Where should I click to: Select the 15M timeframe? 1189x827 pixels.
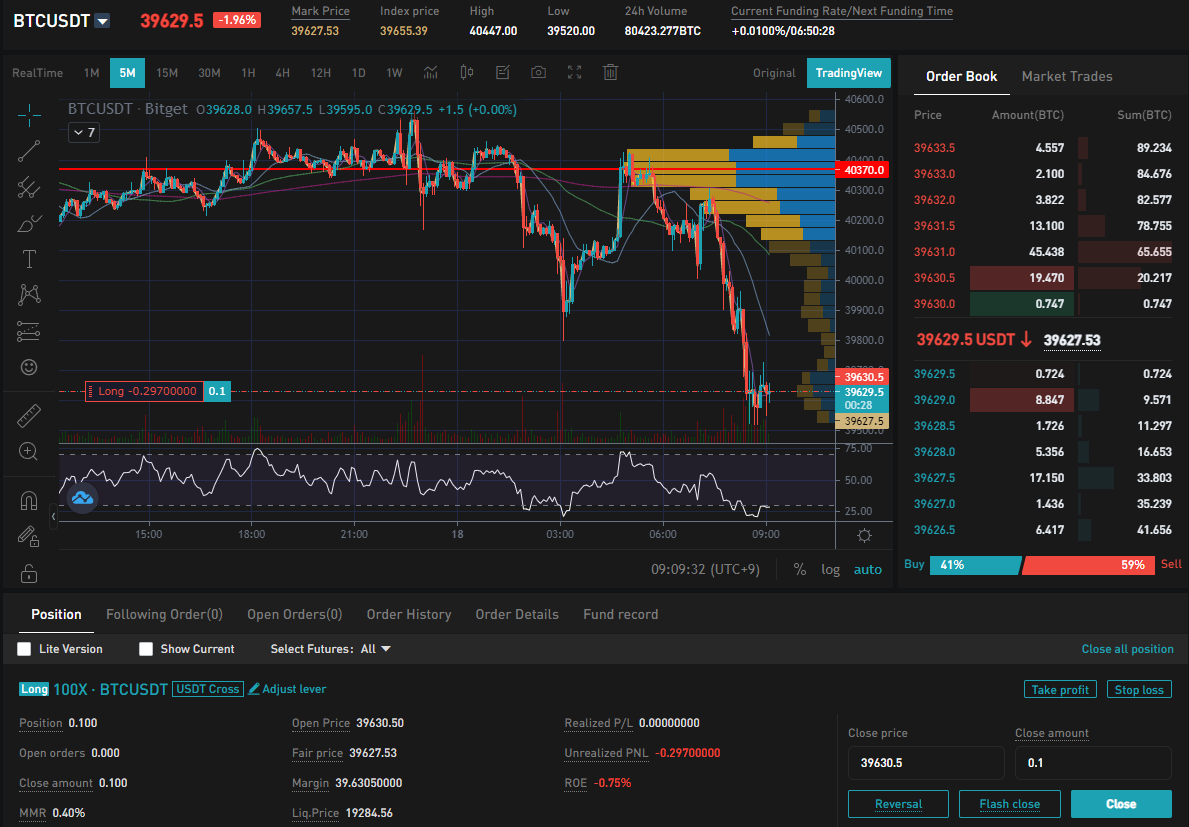[167, 73]
